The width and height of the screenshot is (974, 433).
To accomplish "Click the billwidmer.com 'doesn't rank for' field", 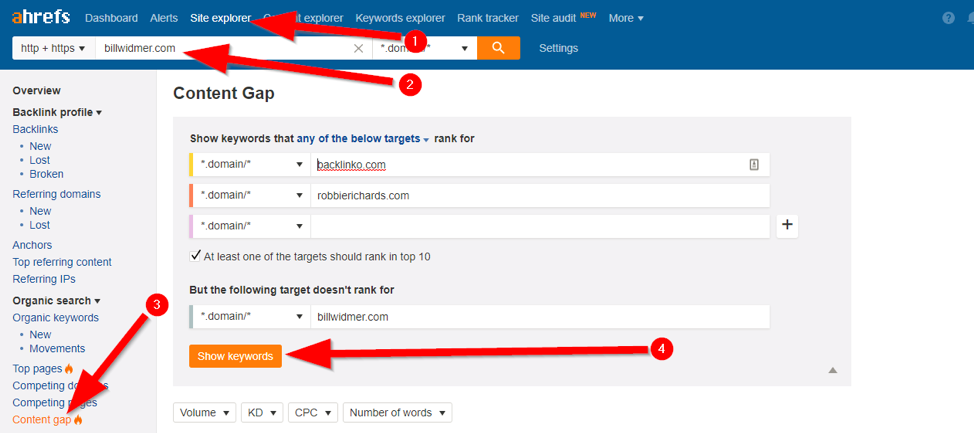I will coord(540,316).
